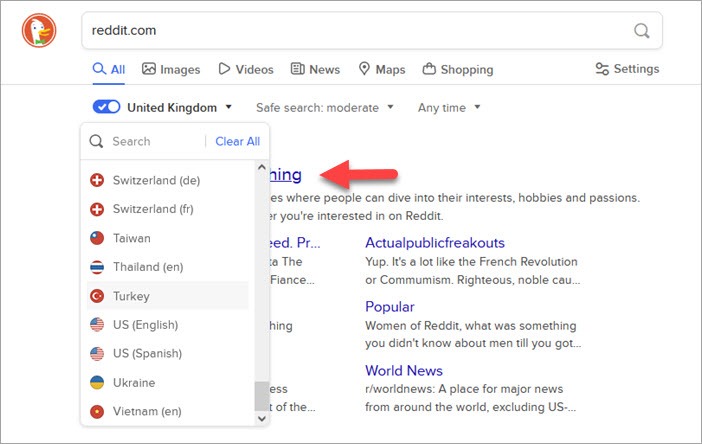Select Taiwan from region list

tap(167, 238)
